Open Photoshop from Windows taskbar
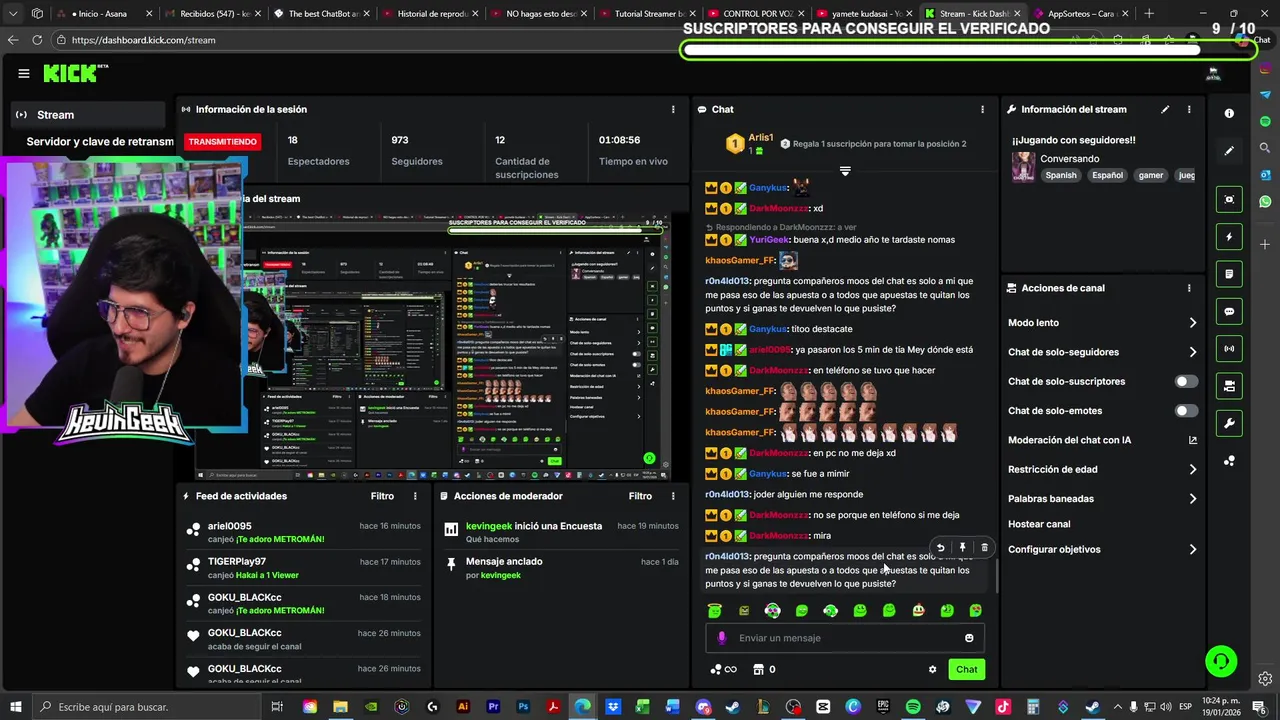The height and width of the screenshot is (720, 1280). 522,707
